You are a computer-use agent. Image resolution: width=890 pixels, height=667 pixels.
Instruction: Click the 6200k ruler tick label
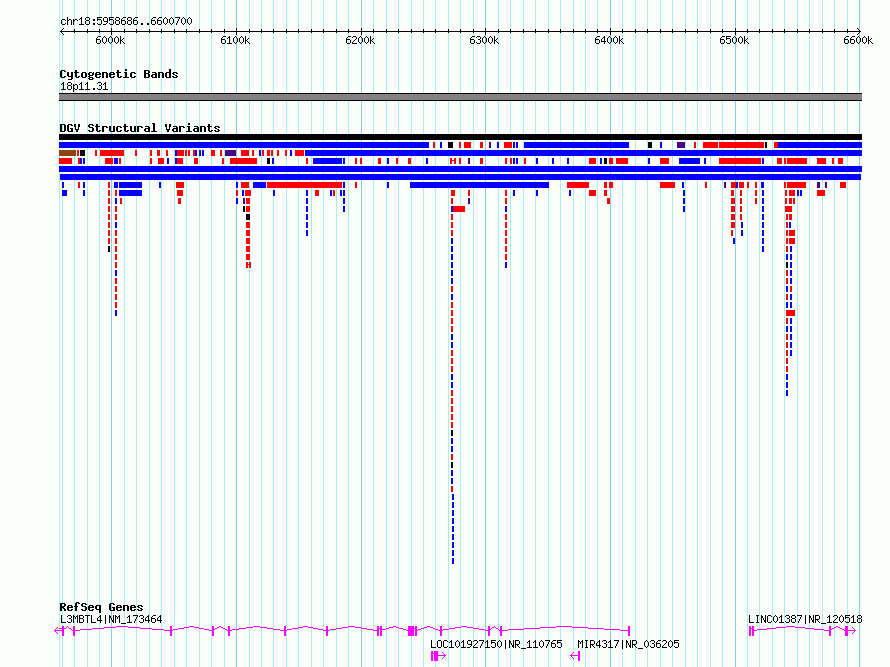(360, 40)
